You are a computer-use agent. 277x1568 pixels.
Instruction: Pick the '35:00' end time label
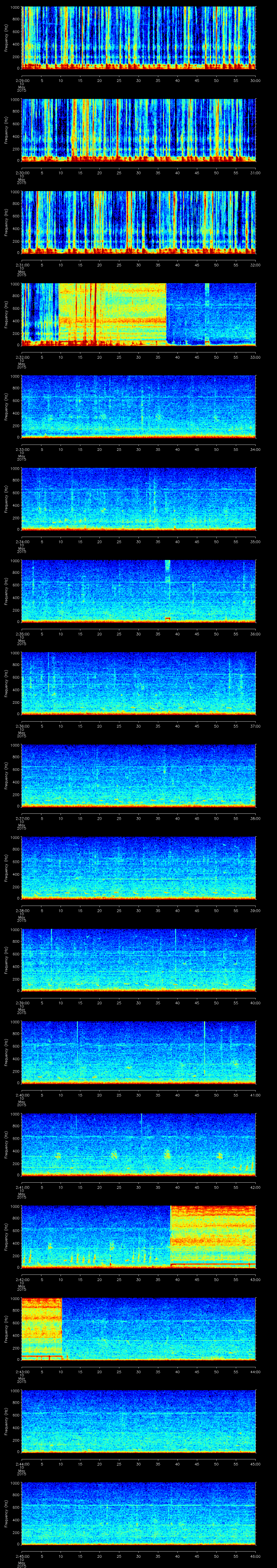pyautogui.click(x=255, y=542)
